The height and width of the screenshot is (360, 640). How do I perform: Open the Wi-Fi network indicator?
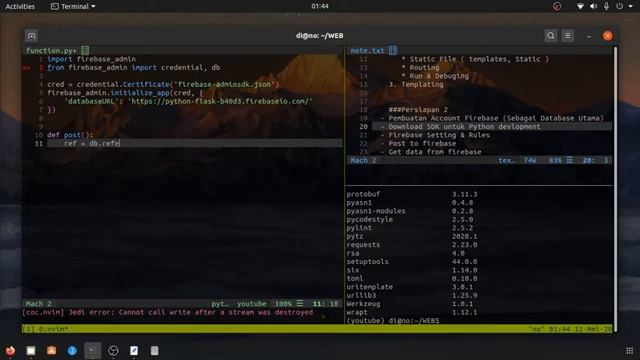point(580,7)
